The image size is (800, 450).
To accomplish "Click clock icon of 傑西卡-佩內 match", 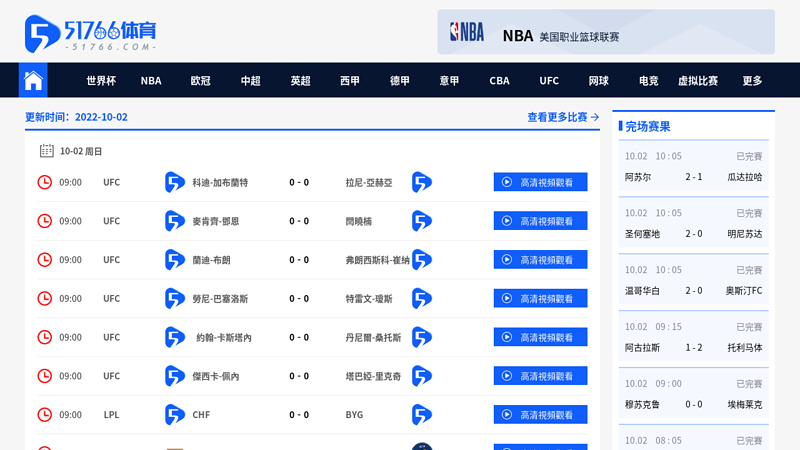I will click(44, 376).
